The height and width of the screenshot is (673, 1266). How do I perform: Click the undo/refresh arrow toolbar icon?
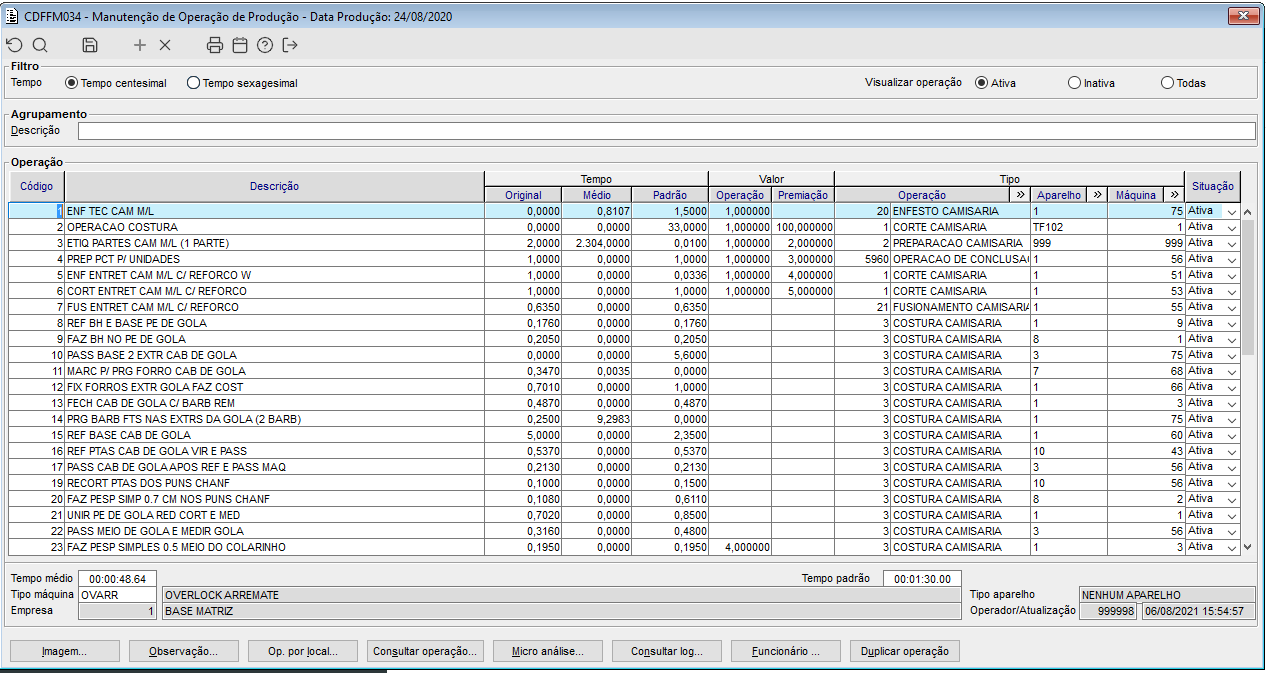click(14, 45)
